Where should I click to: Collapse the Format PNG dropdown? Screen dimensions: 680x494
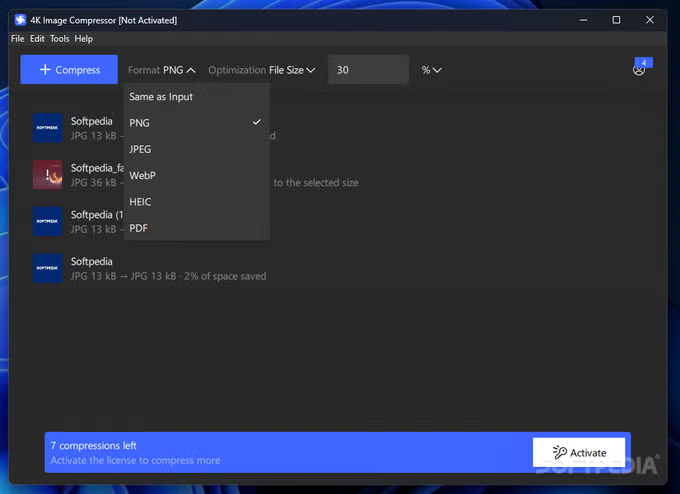pos(161,70)
